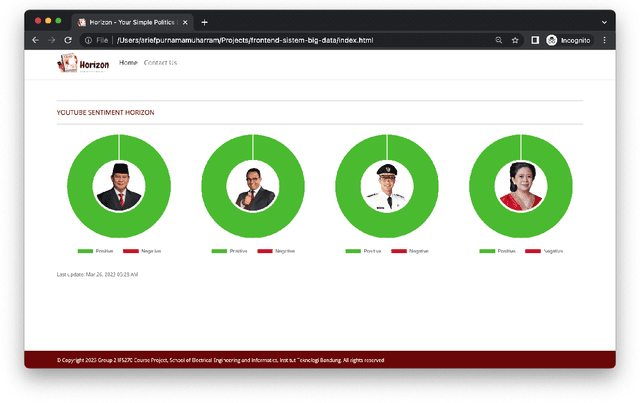Click the browser forward arrow
This screenshot has height=403, width=640.
[52, 40]
